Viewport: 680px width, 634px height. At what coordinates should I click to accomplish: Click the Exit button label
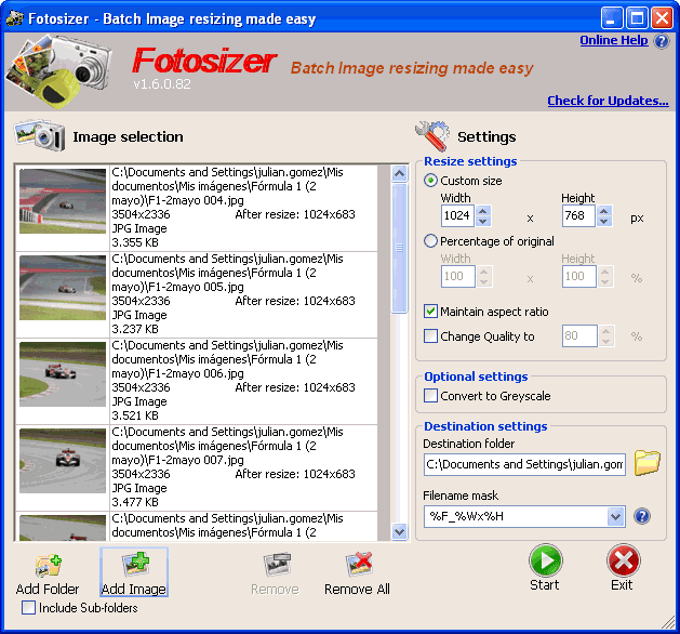click(622, 585)
